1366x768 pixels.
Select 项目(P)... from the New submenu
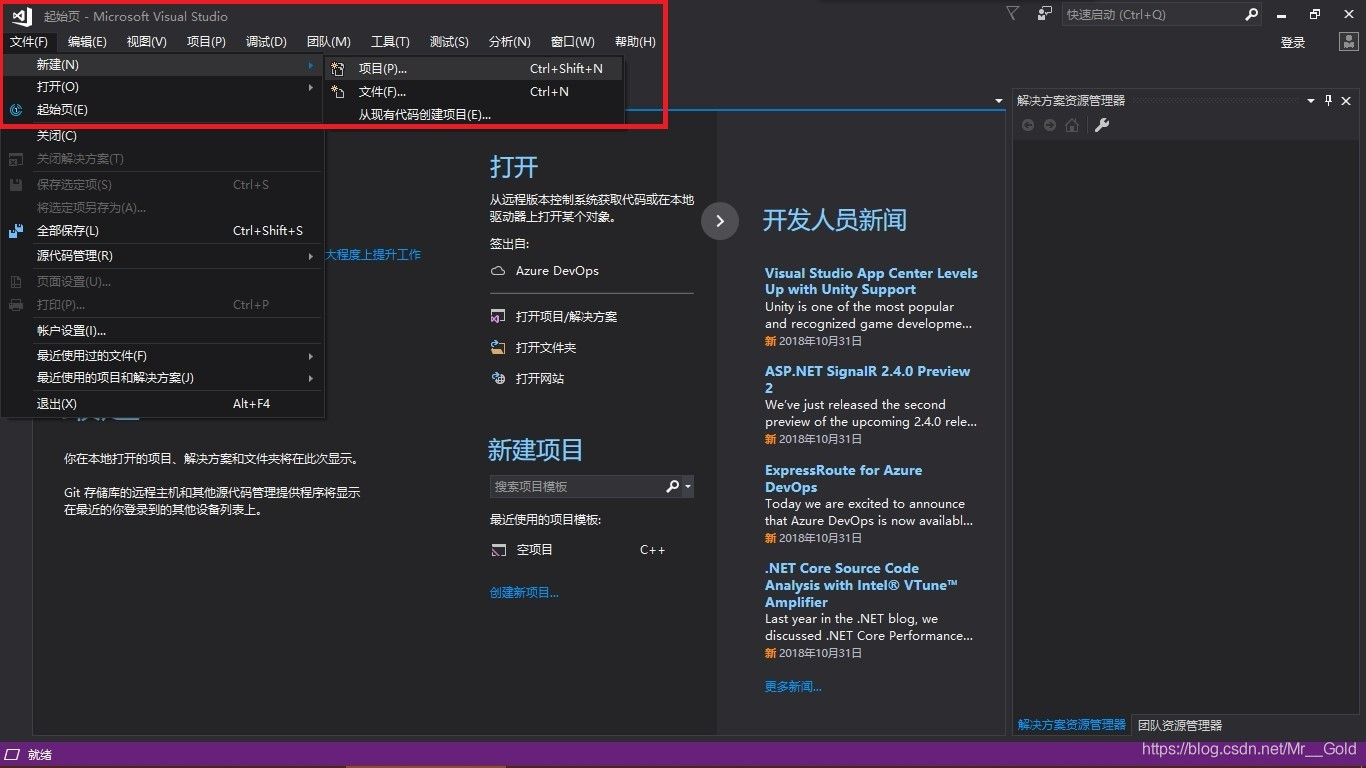[x=472, y=69]
